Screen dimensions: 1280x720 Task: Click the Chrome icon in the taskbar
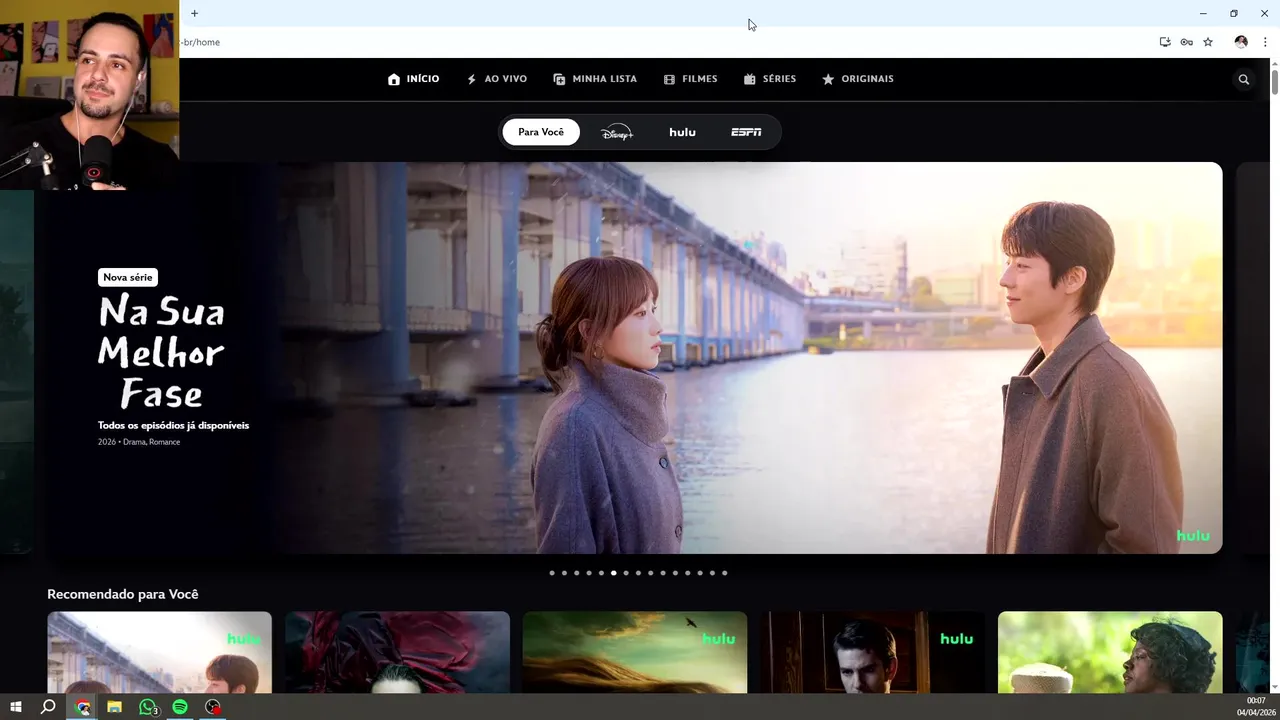(83, 707)
